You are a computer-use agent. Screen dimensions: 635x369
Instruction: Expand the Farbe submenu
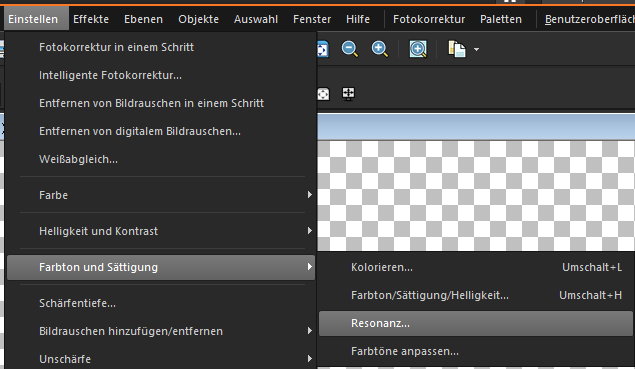(161, 195)
